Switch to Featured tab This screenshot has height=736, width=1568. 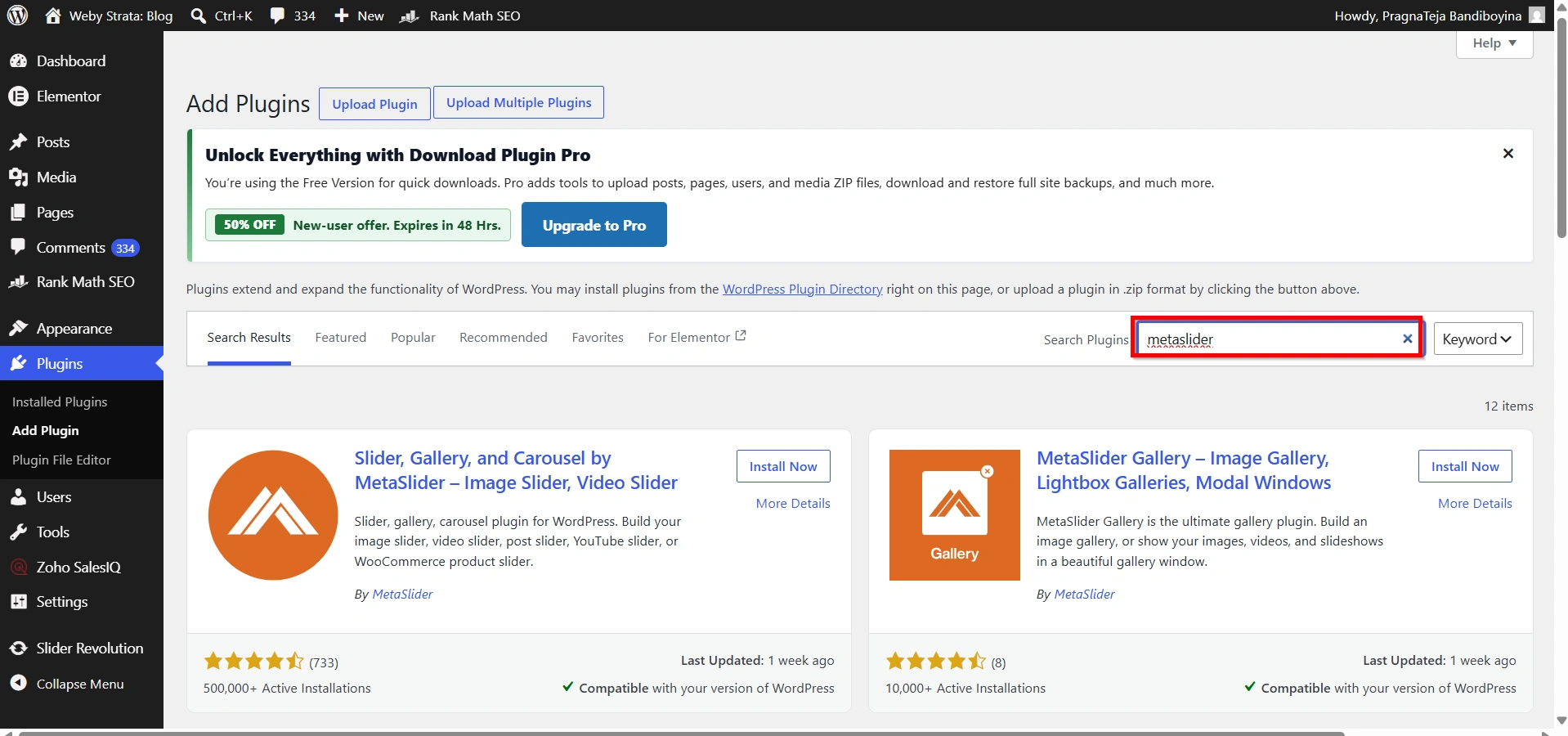pos(341,338)
